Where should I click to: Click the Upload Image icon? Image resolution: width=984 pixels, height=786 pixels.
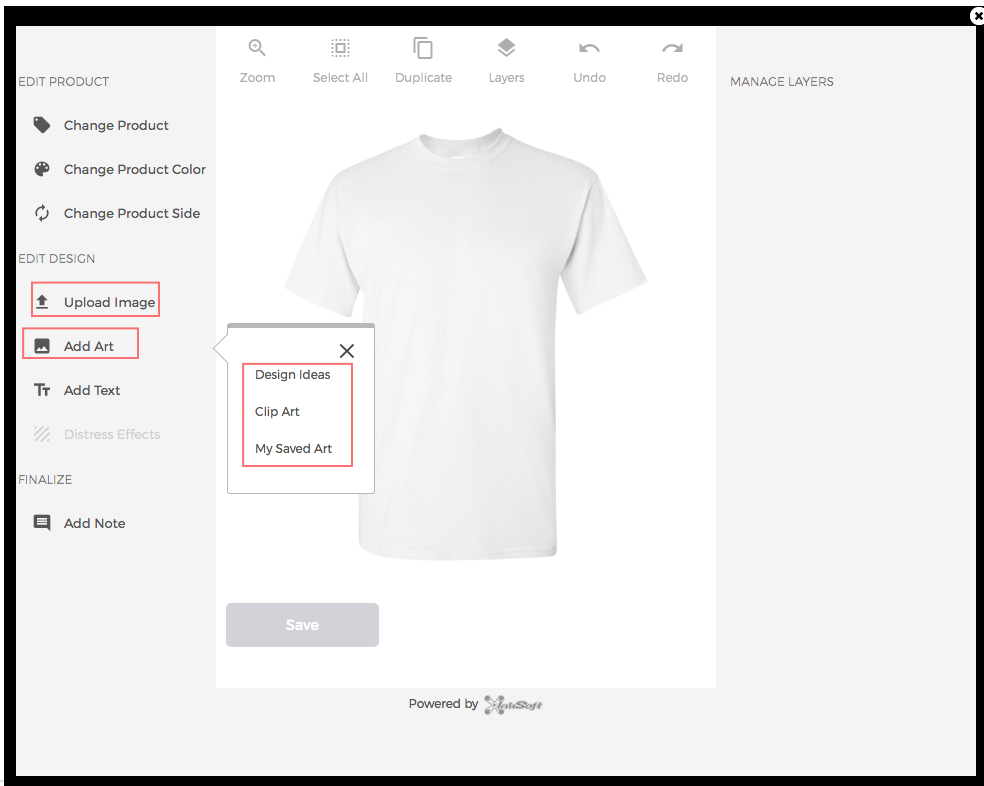click(43, 301)
